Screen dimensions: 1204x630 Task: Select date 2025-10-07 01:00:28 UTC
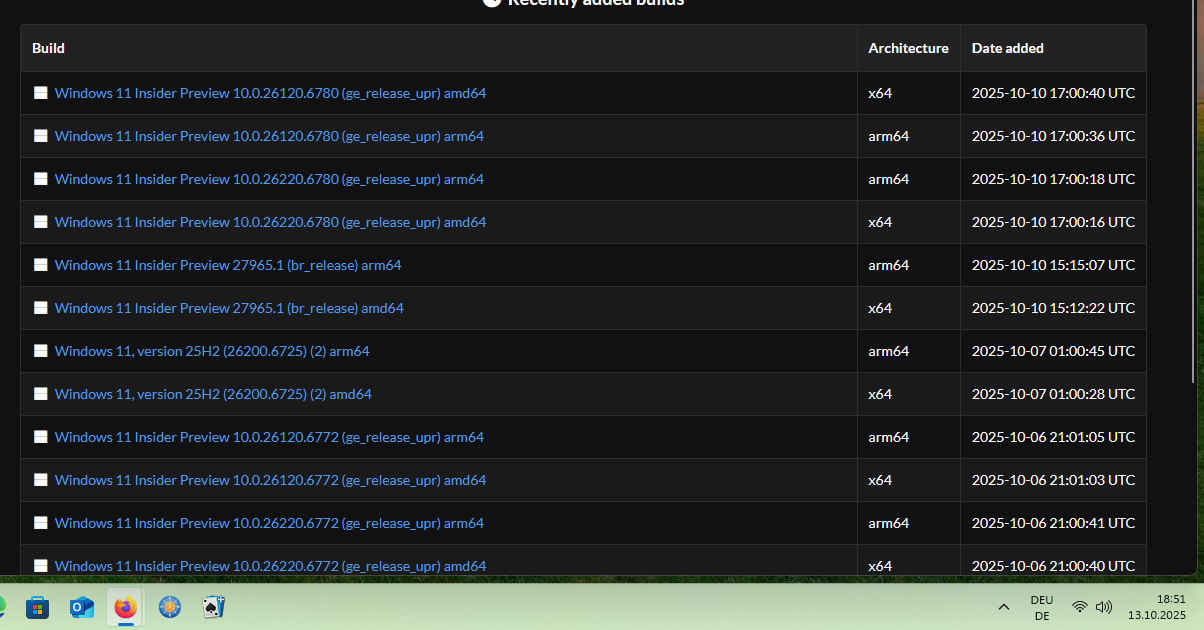[x=1053, y=394]
